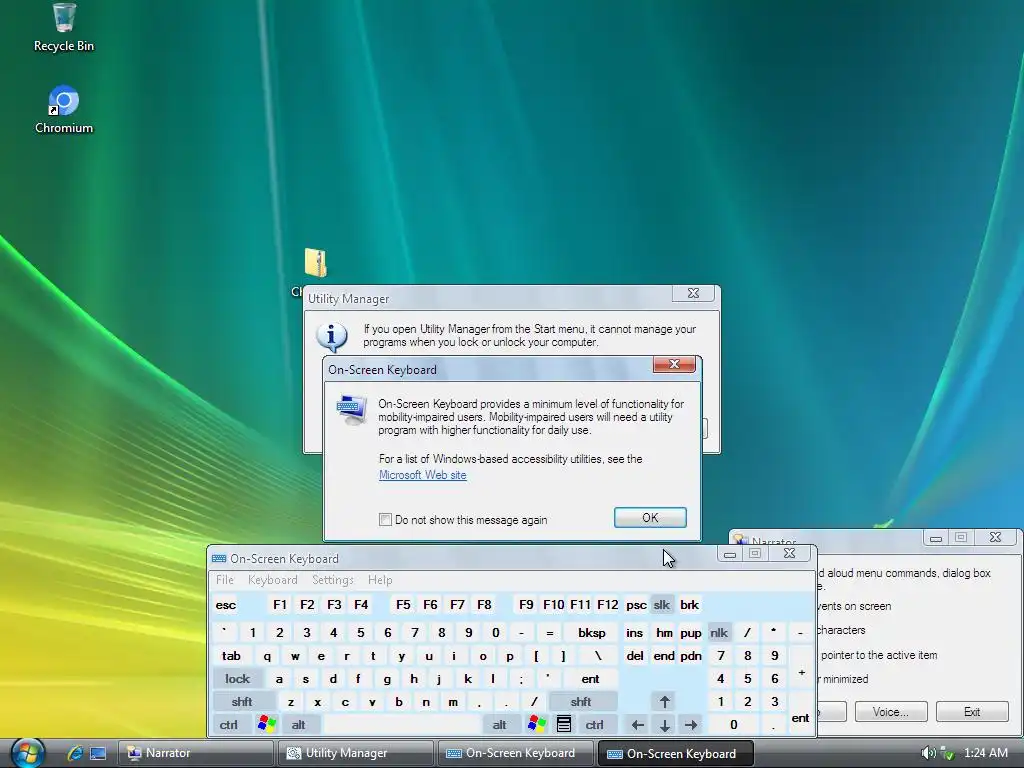This screenshot has height=768, width=1024.
Task: Click the psc print screen key
Action: point(636,605)
